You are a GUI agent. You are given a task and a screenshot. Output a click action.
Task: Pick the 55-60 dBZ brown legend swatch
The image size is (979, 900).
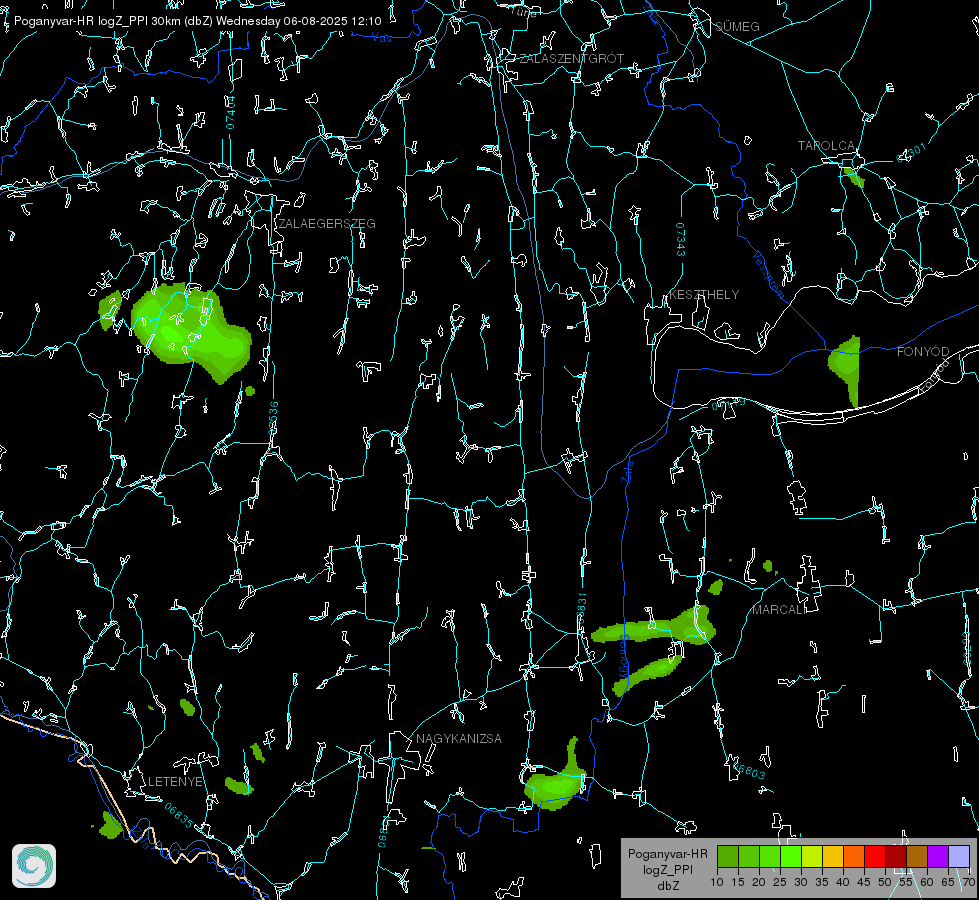coord(917,856)
